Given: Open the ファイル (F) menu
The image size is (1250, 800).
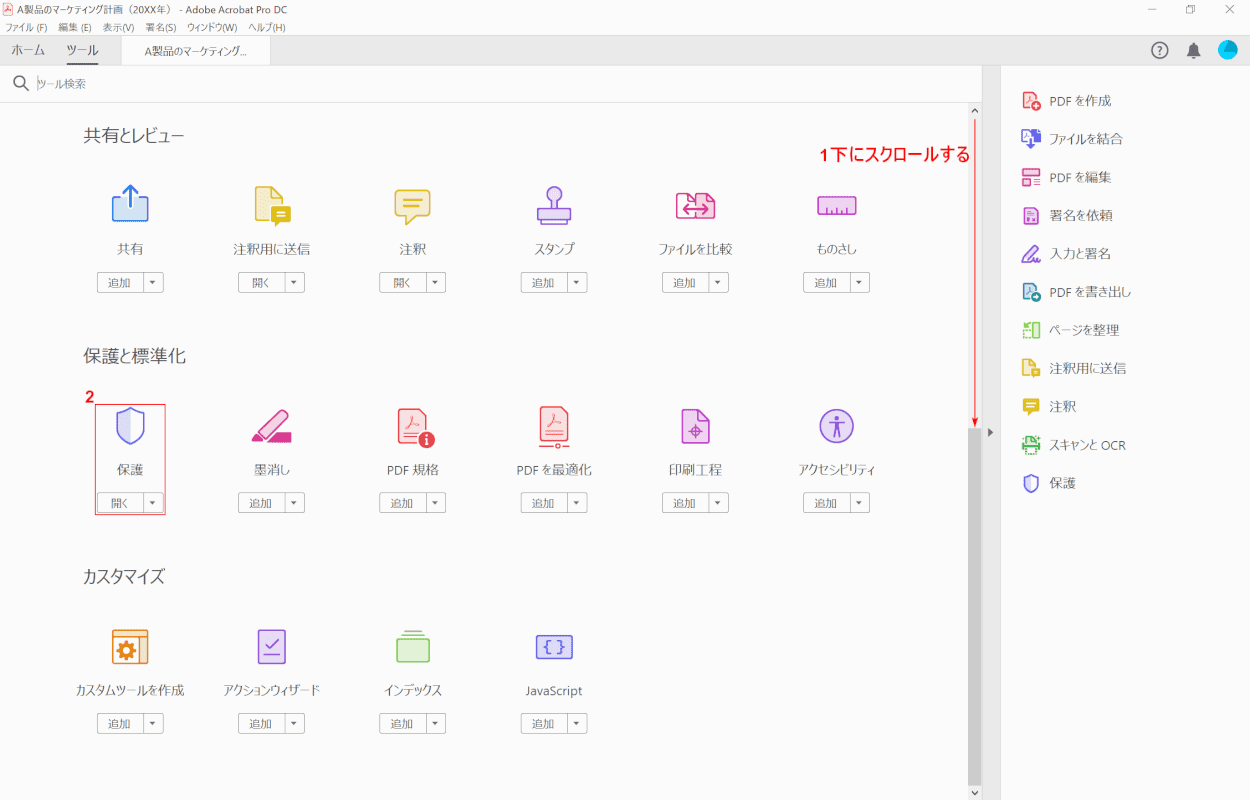Looking at the screenshot, I should tap(26, 27).
